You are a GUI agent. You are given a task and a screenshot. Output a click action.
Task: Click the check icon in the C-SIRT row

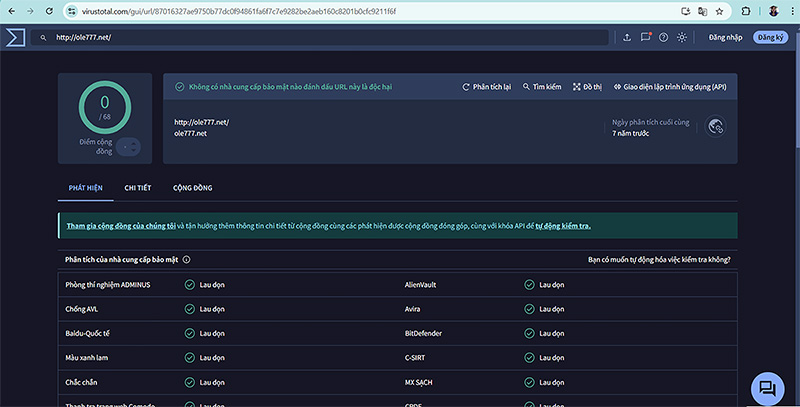pyautogui.click(x=529, y=358)
